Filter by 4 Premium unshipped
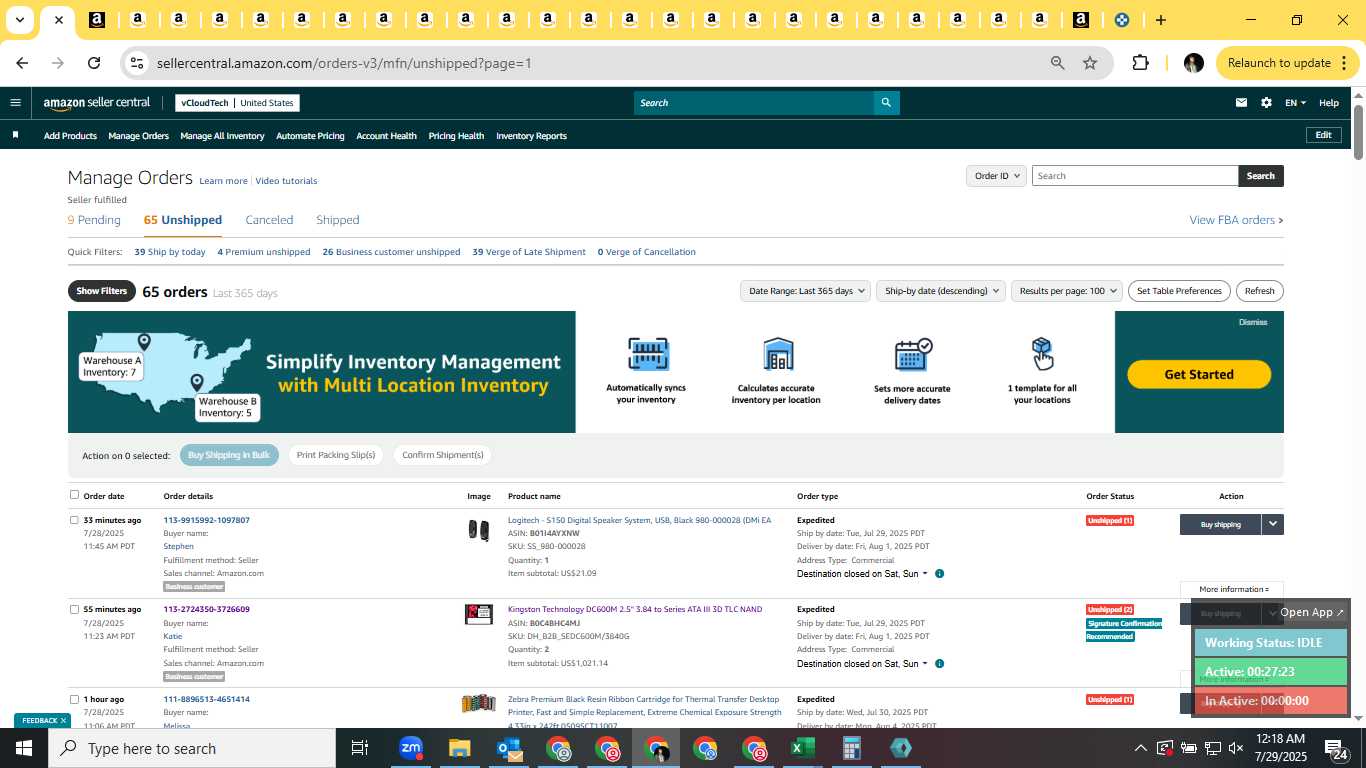This screenshot has height=768, width=1366. [x=264, y=252]
